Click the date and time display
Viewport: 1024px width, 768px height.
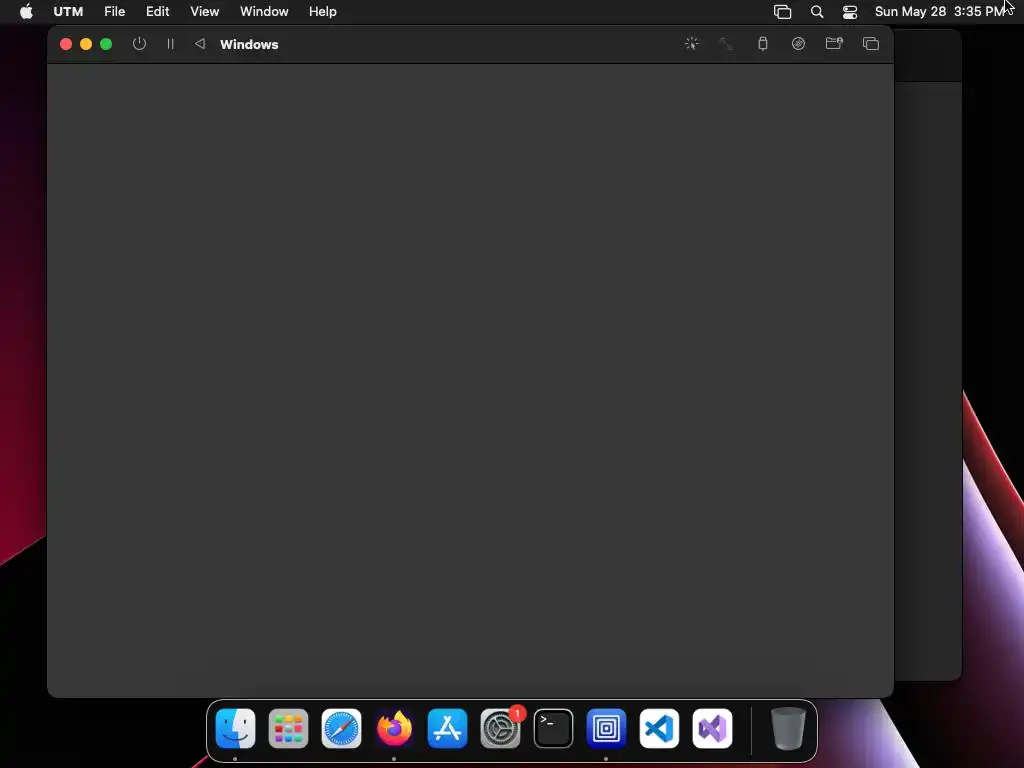pyautogui.click(x=939, y=11)
